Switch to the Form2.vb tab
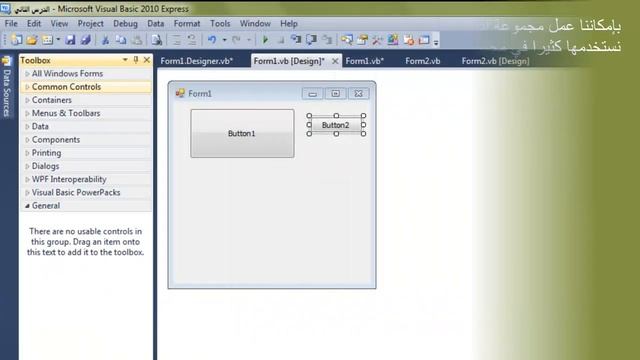This screenshot has width=640, height=360. tap(422, 61)
